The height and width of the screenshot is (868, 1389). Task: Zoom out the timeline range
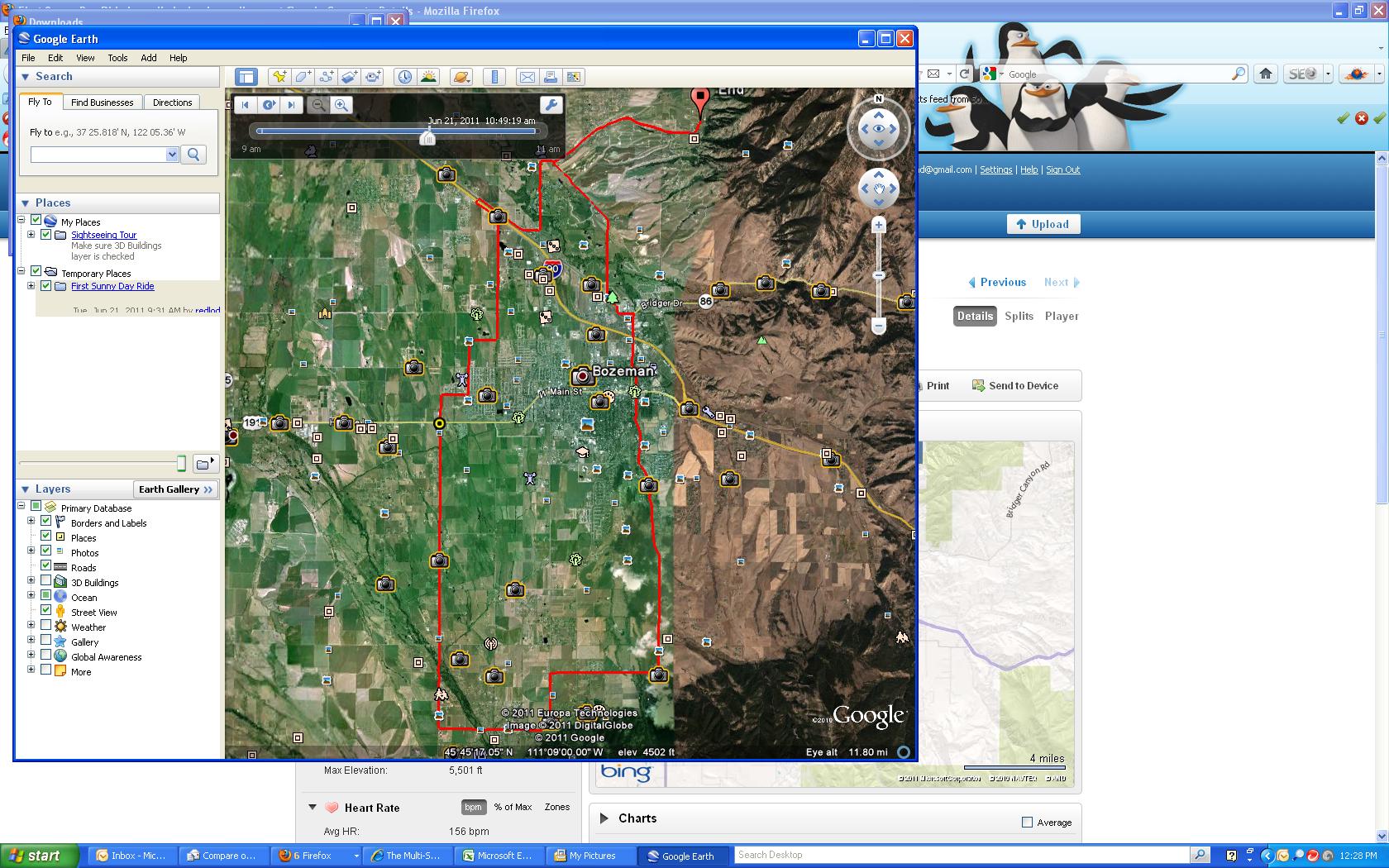(x=318, y=105)
